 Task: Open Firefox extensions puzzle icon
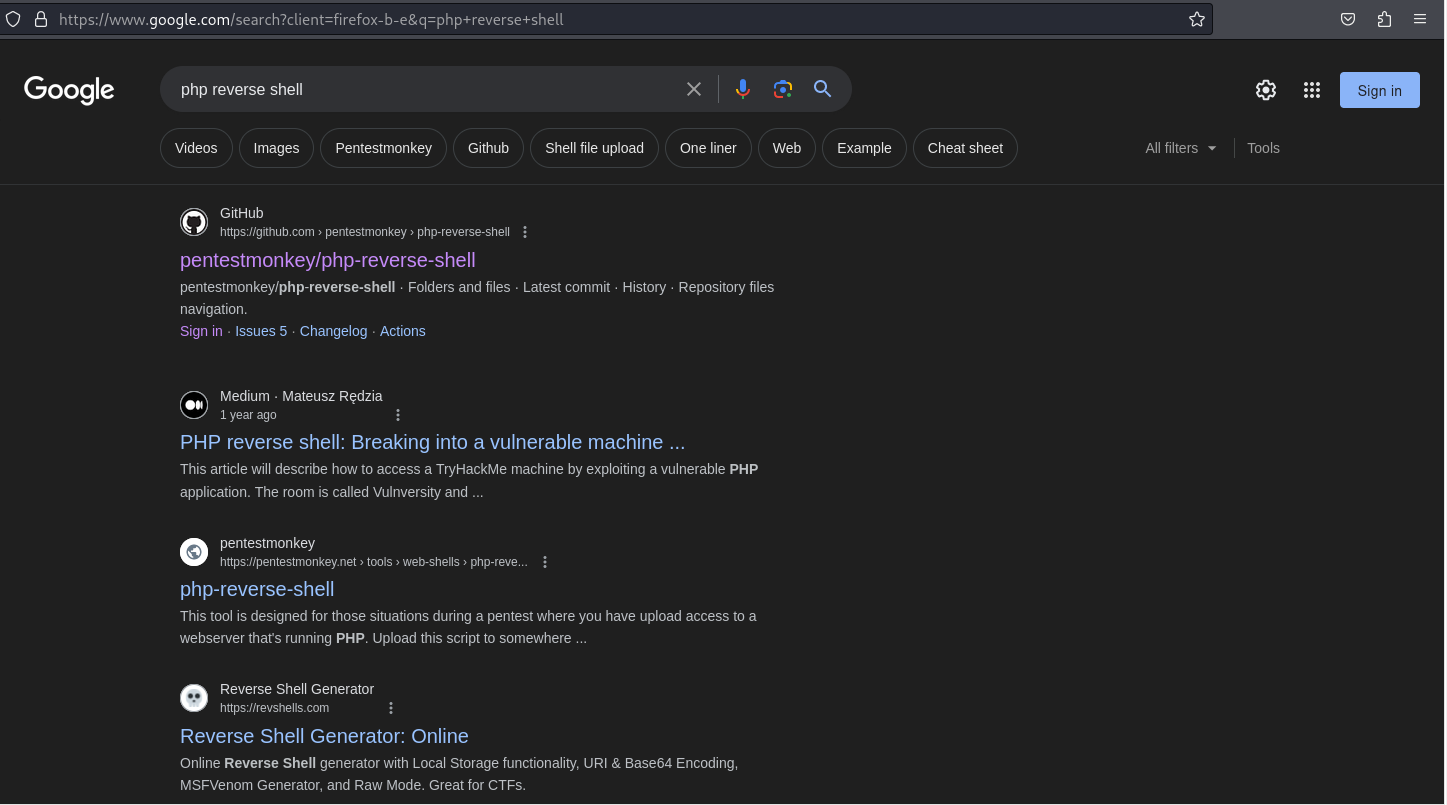(1384, 19)
